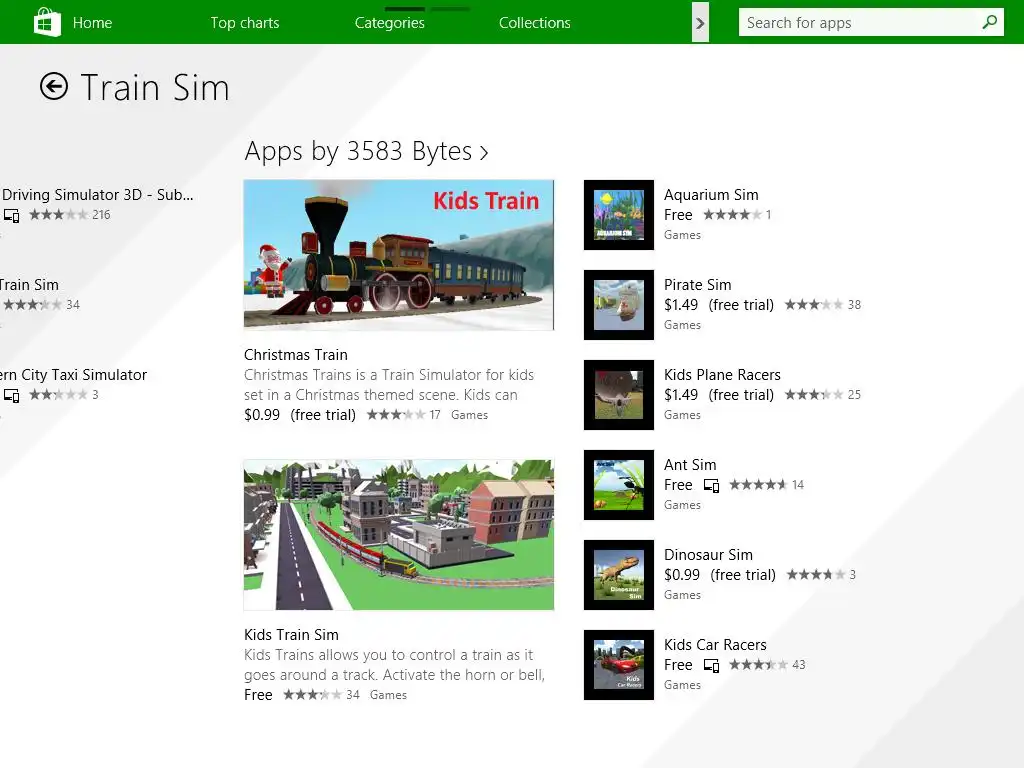
Task: Open the Kids Train Sim title link
Action: [x=291, y=635]
